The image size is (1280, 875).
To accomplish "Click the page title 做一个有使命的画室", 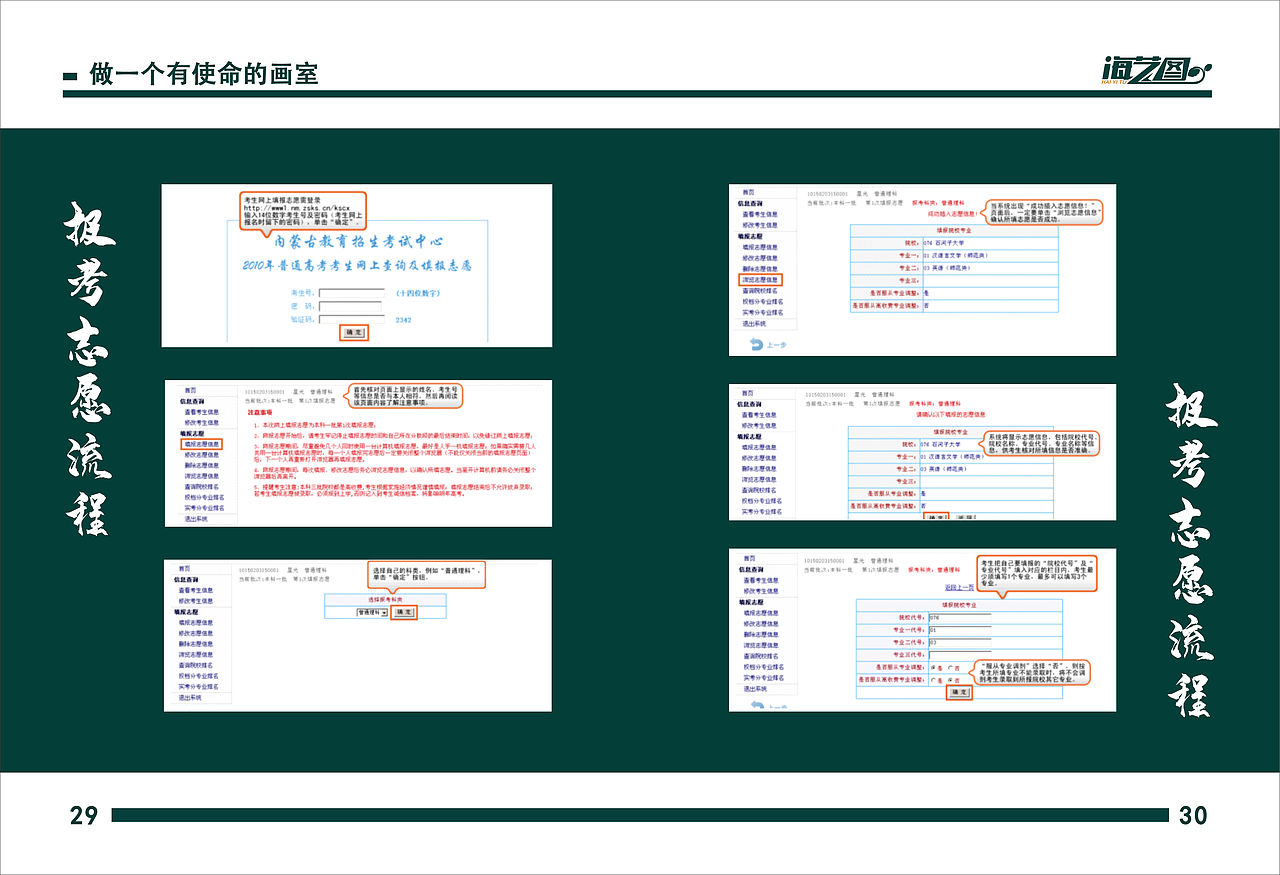I will [204, 74].
